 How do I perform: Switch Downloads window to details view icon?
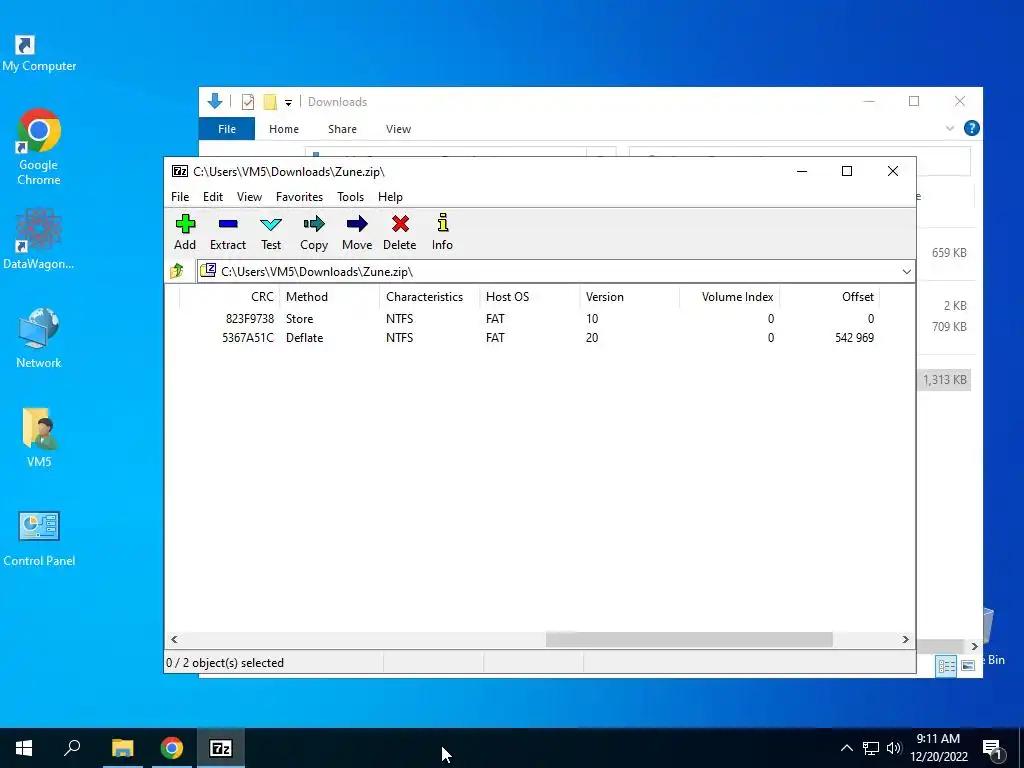(946, 665)
